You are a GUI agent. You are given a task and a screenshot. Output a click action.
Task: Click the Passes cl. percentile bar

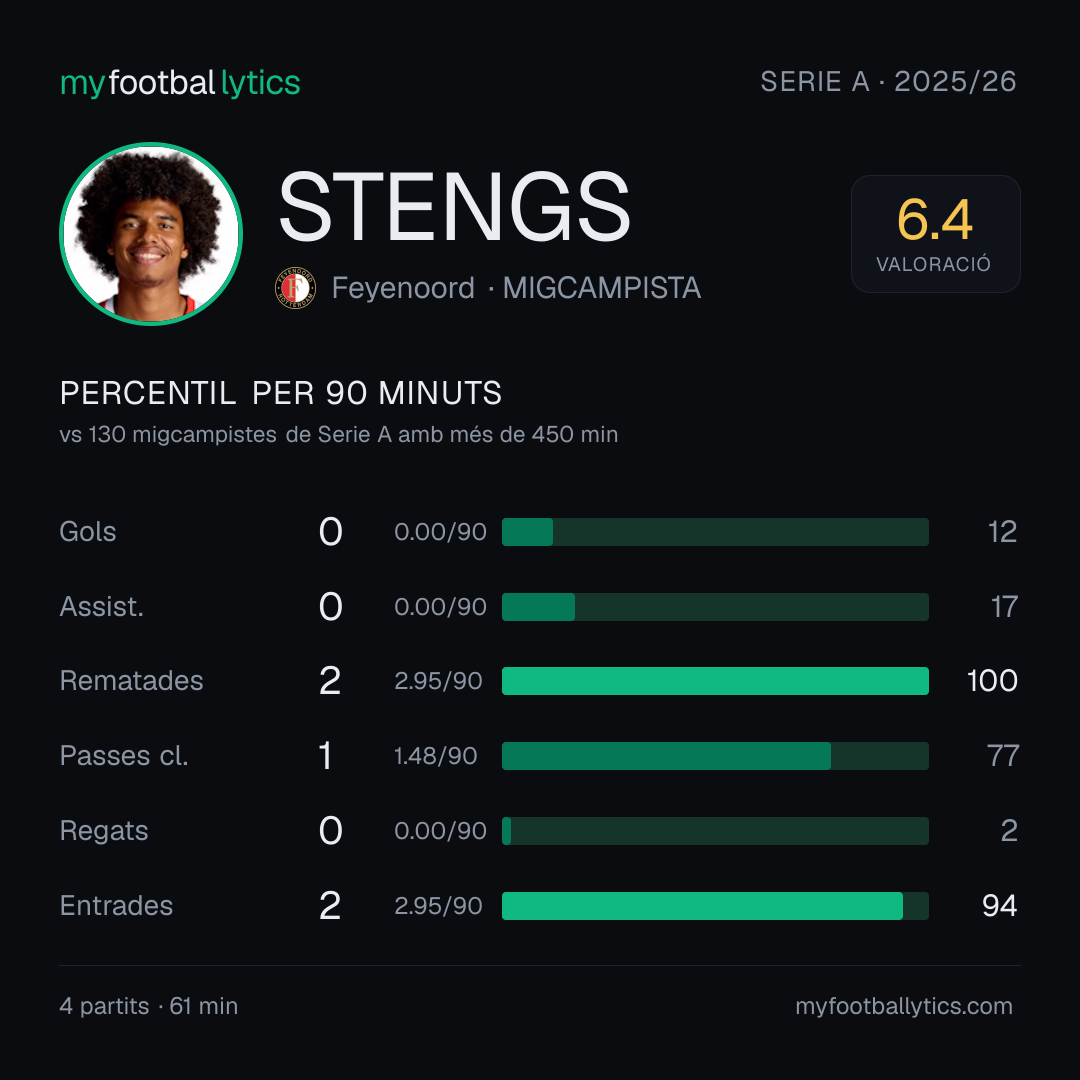[x=715, y=756]
